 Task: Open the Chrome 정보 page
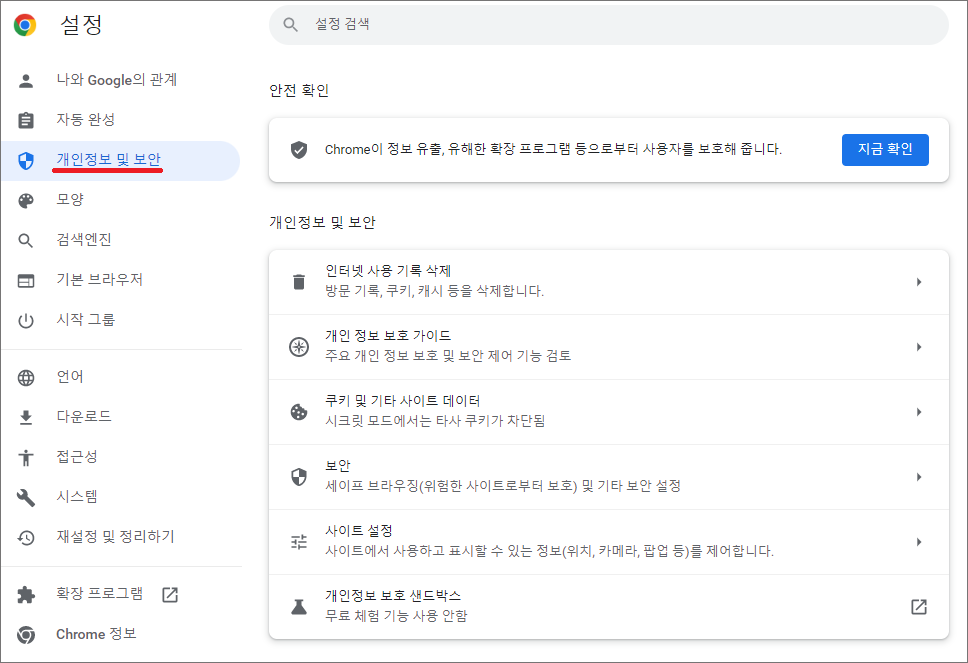click(120, 635)
